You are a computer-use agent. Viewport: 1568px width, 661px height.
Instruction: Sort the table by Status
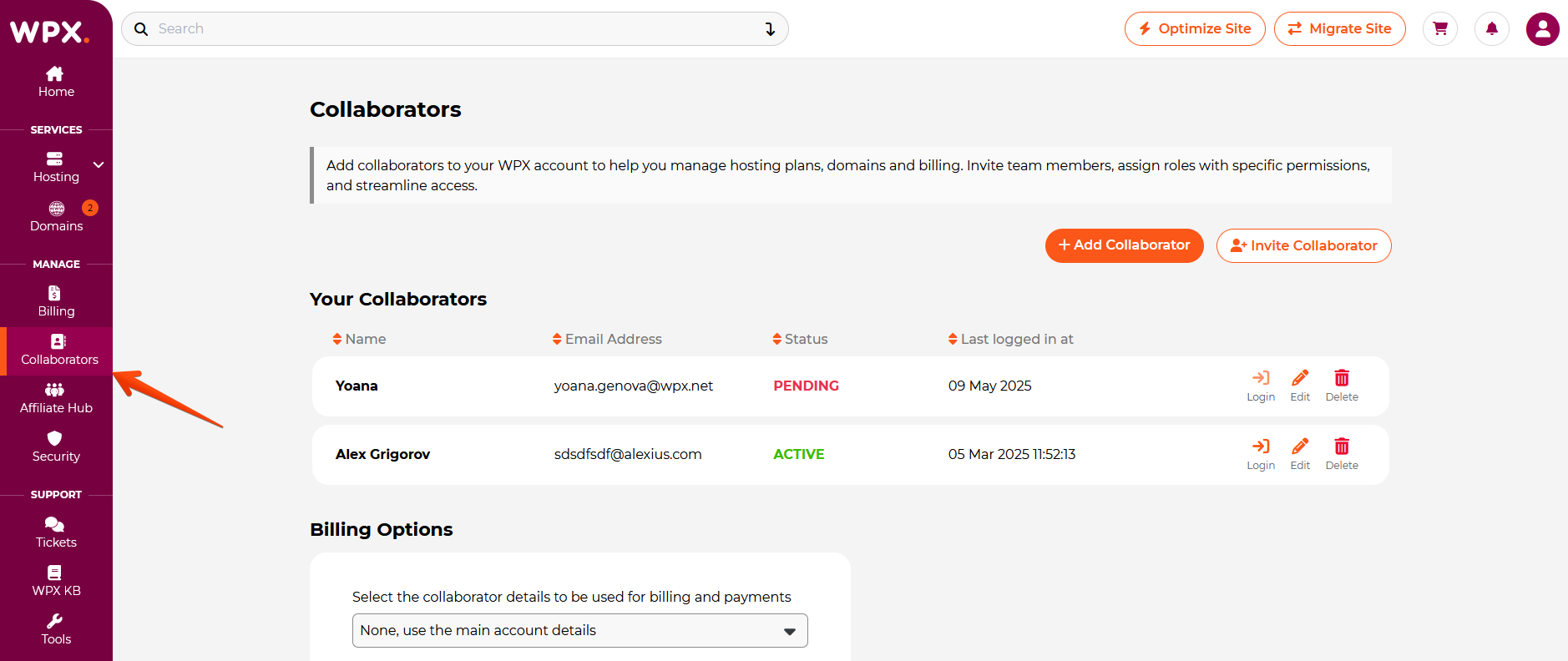coord(800,339)
